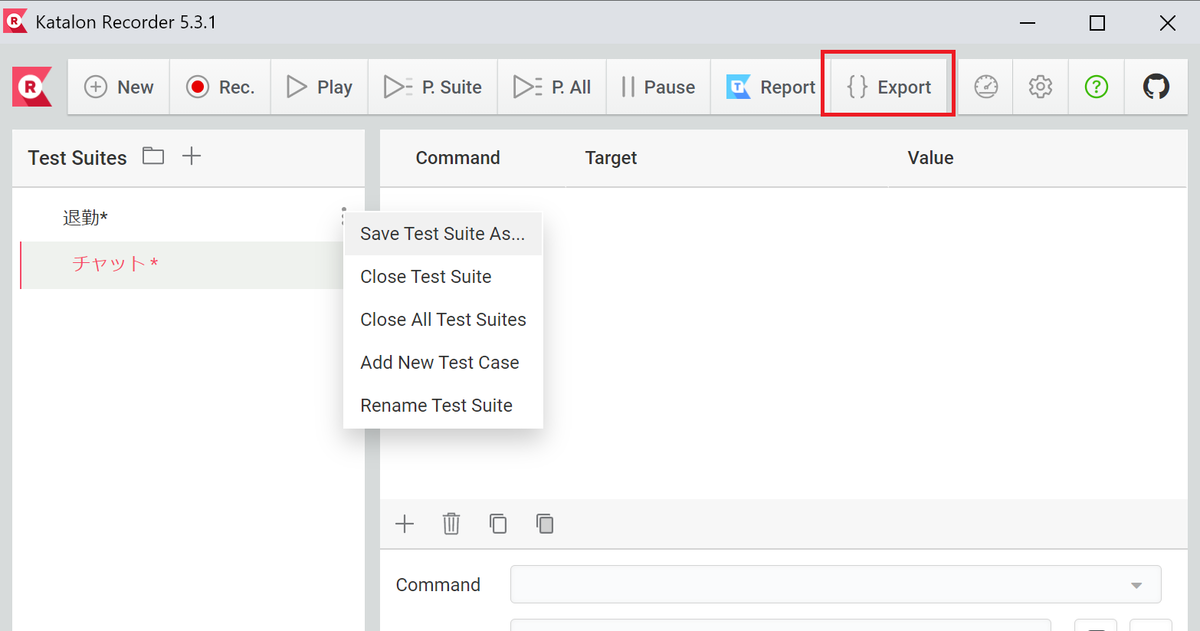Image resolution: width=1200 pixels, height=631 pixels.
Task: Choose Close All Test Suites
Action: (x=443, y=320)
